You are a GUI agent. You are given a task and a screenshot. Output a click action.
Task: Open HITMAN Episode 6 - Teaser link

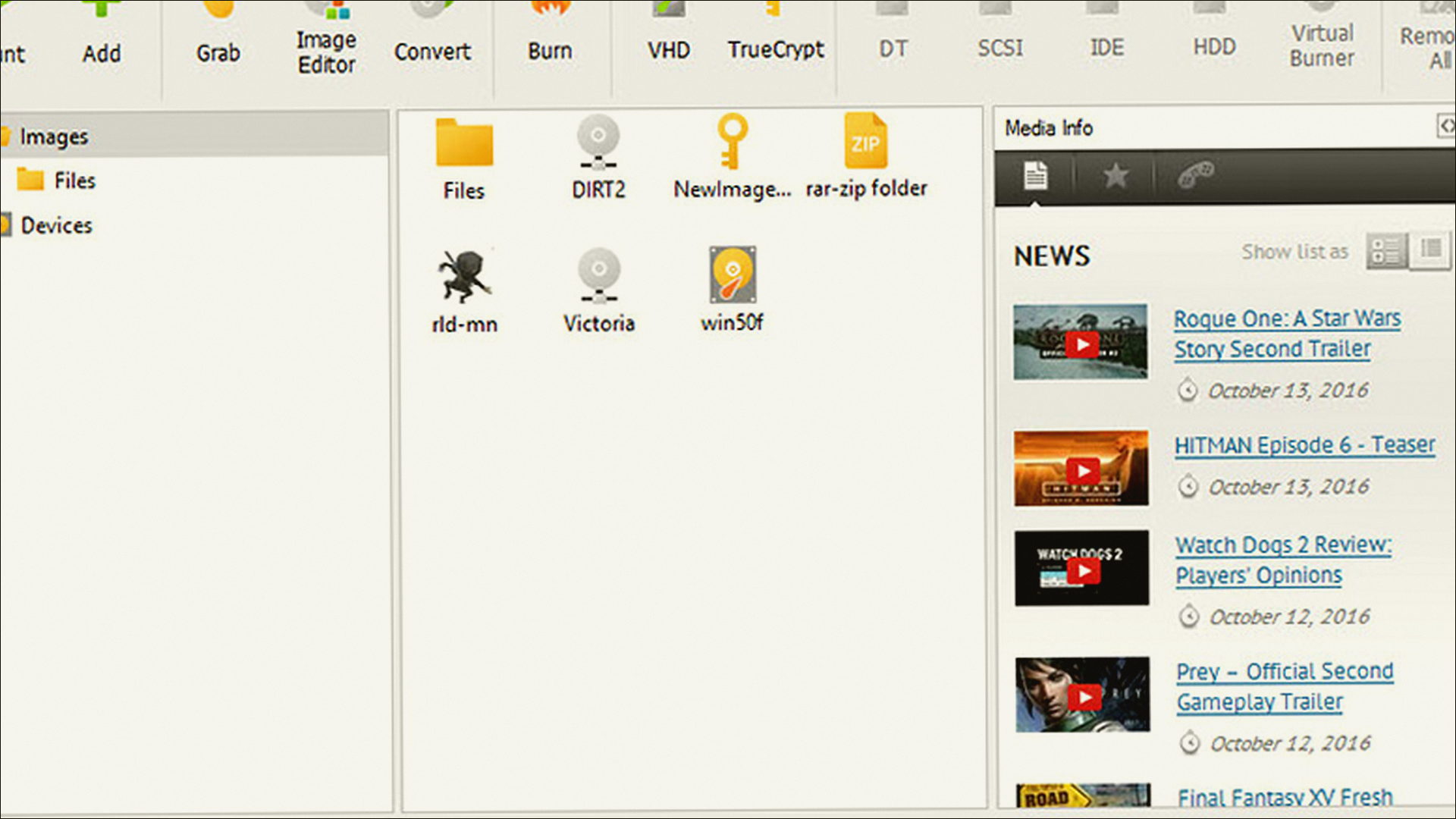tap(1304, 444)
